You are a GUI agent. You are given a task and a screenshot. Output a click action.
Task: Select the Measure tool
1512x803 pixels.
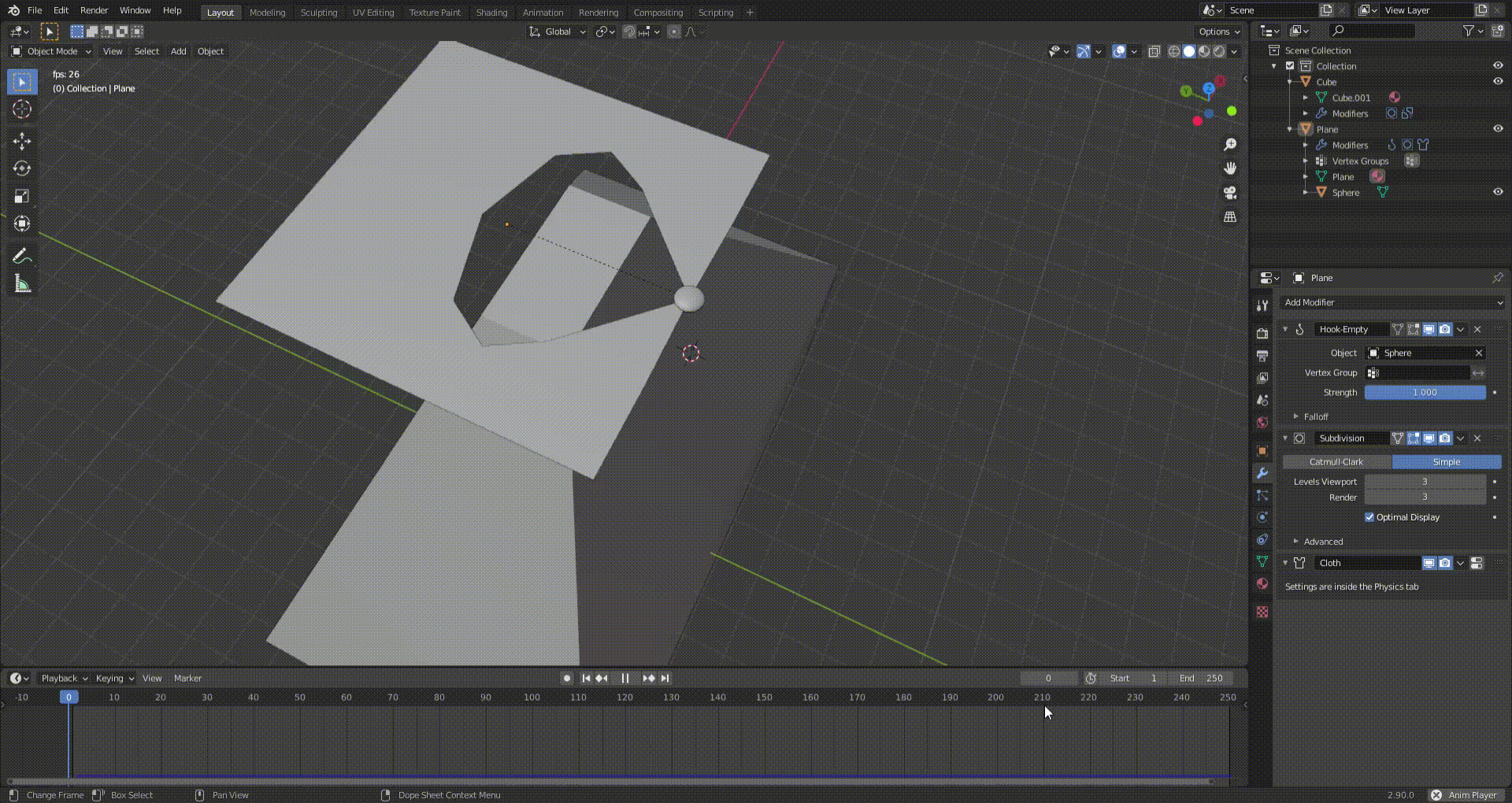pos(21,281)
